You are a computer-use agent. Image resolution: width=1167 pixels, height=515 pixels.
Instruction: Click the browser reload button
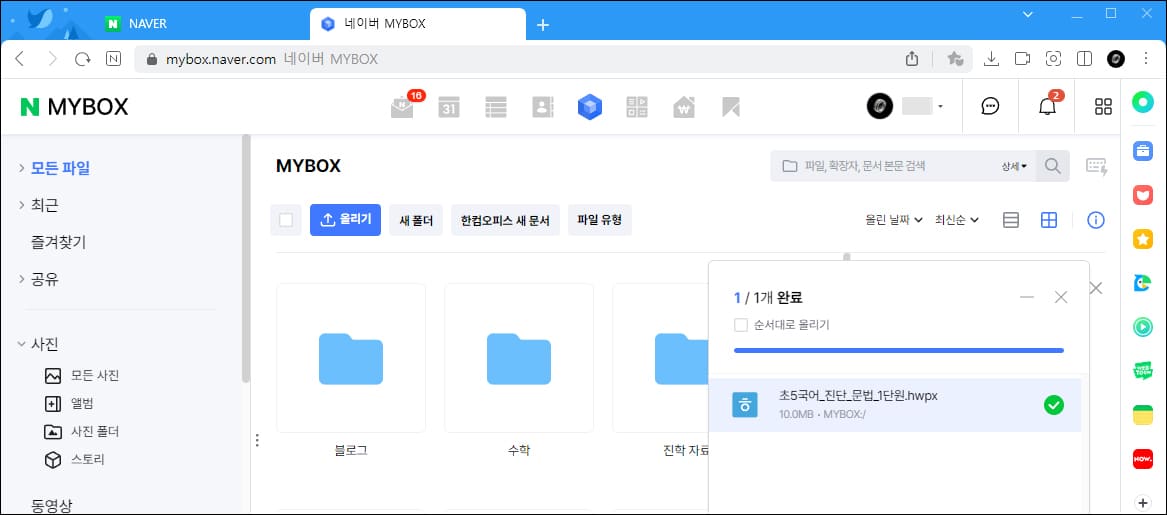point(83,60)
